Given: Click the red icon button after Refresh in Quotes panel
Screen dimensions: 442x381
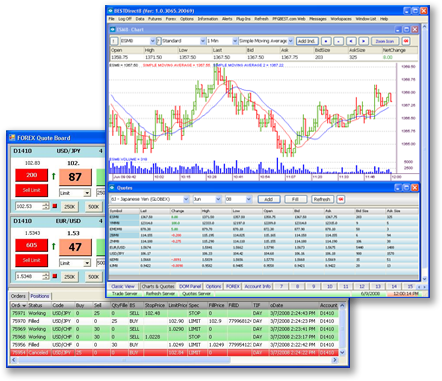Looking at the screenshot, I should [x=341, y=199].
